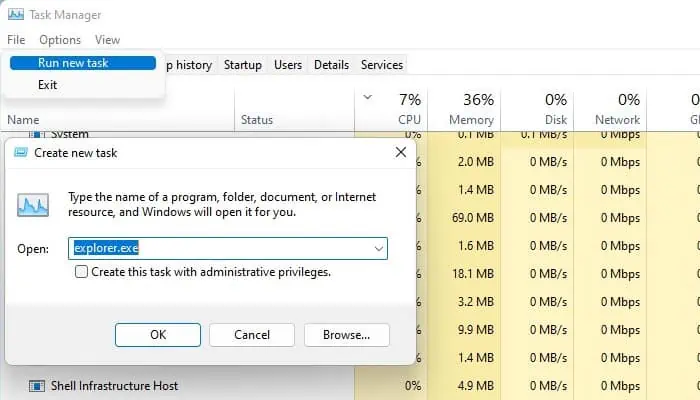Click the Create new task dialog title icon
This screenshot has height=400, width=700.
click(21, 153)
